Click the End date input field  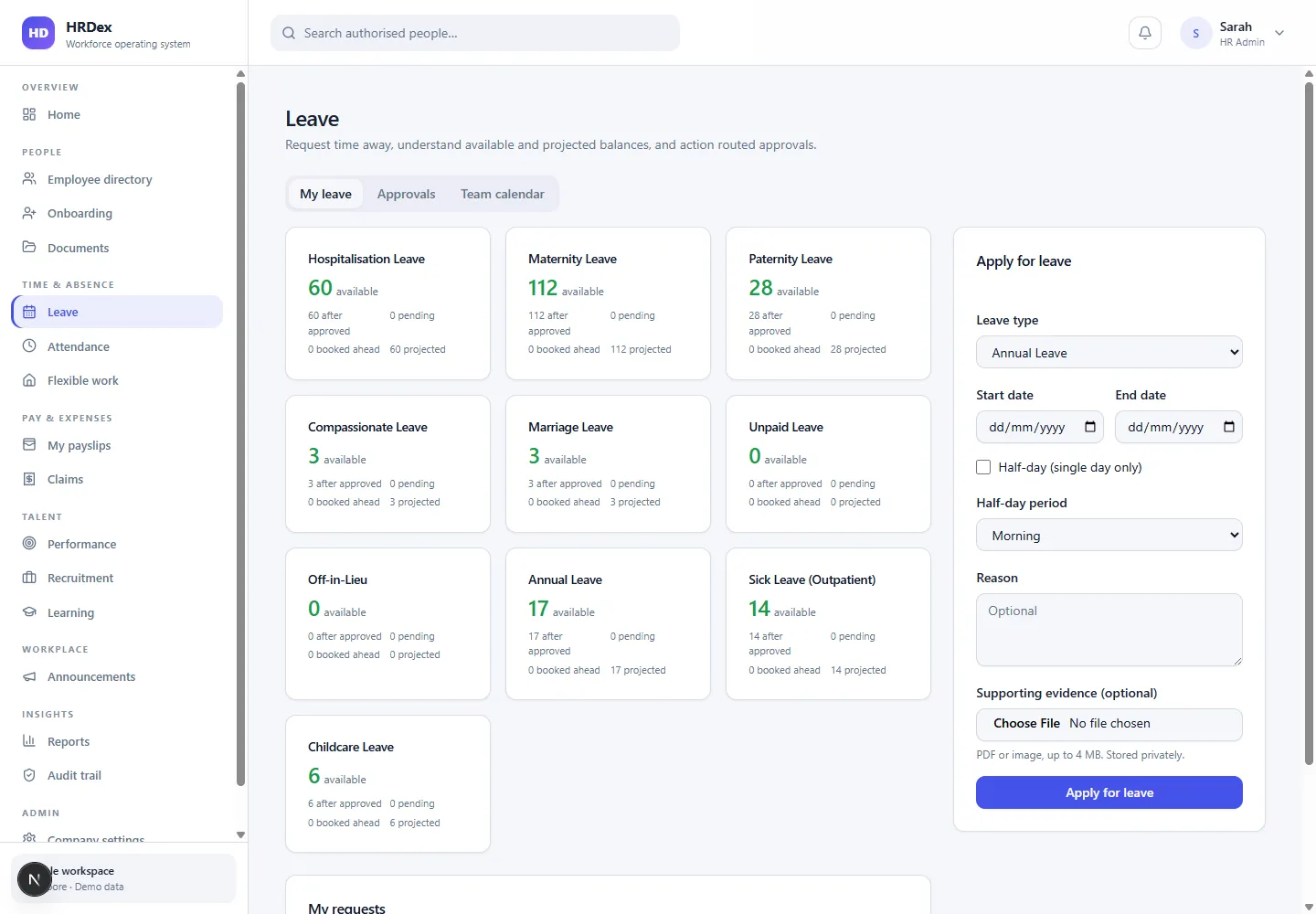pos(1179,427)
